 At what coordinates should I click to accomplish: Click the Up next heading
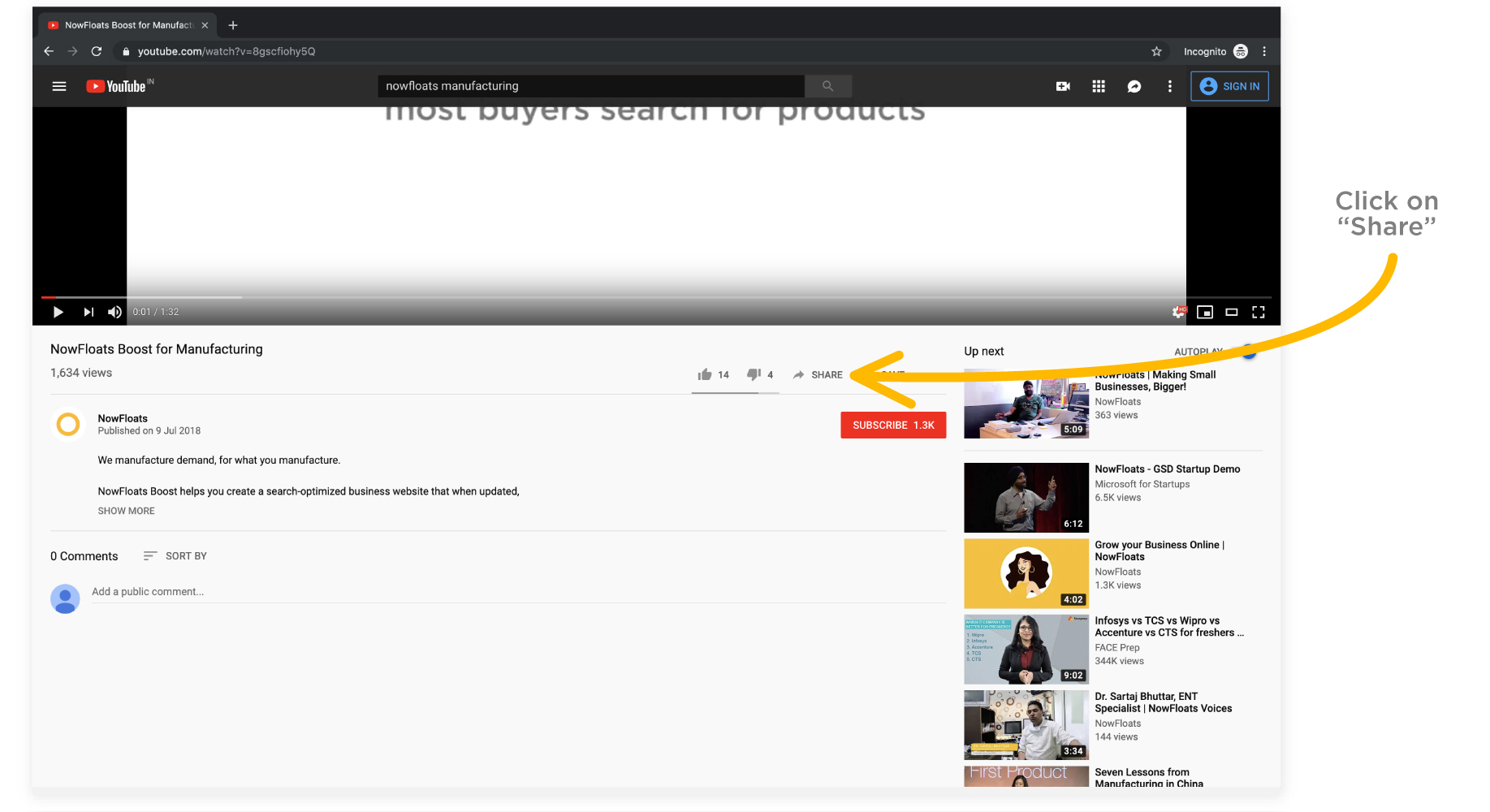click(x=984, y=352)
